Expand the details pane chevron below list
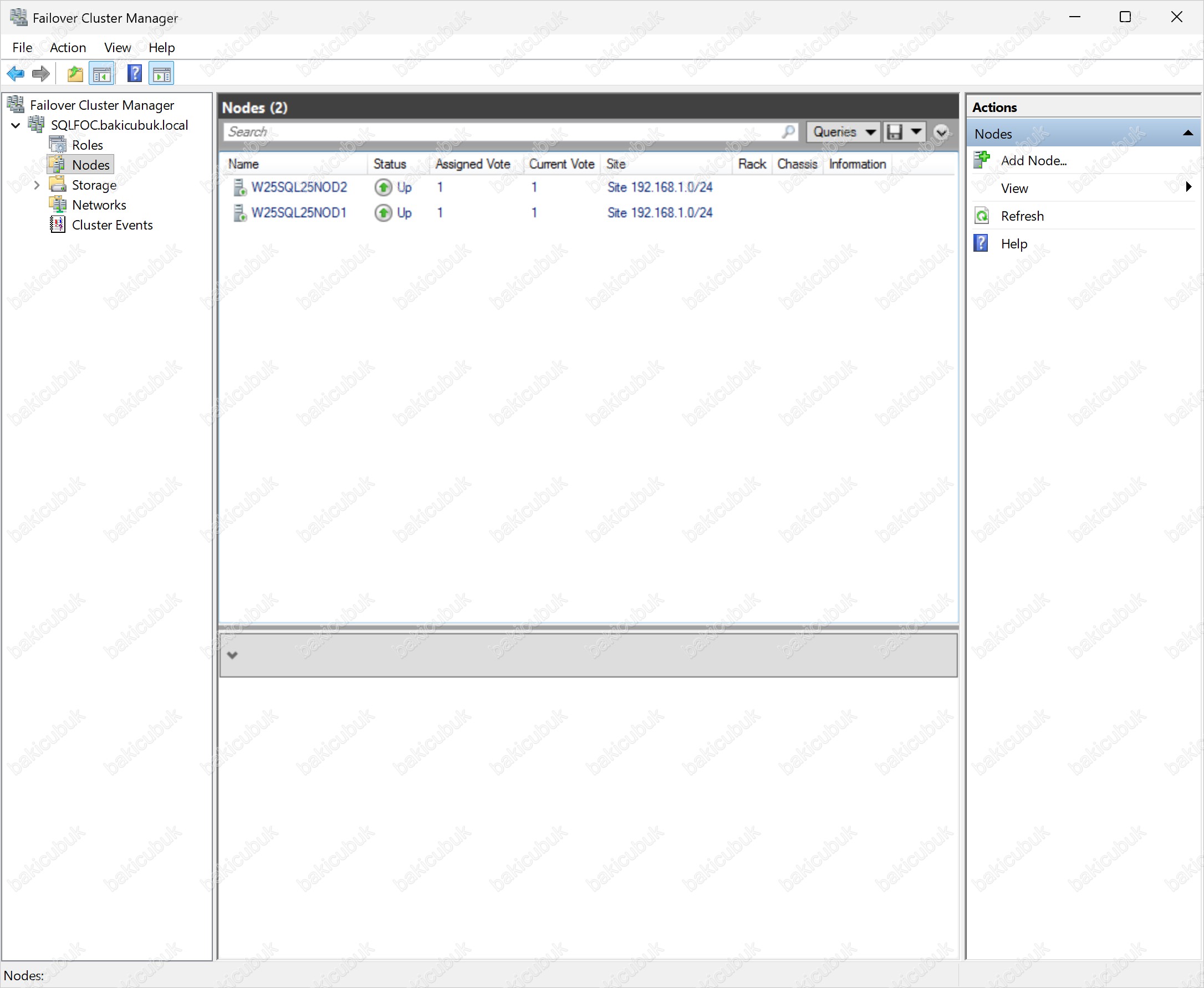The height and width of the screenshot is (988, 1204). [x=232, y=655]
